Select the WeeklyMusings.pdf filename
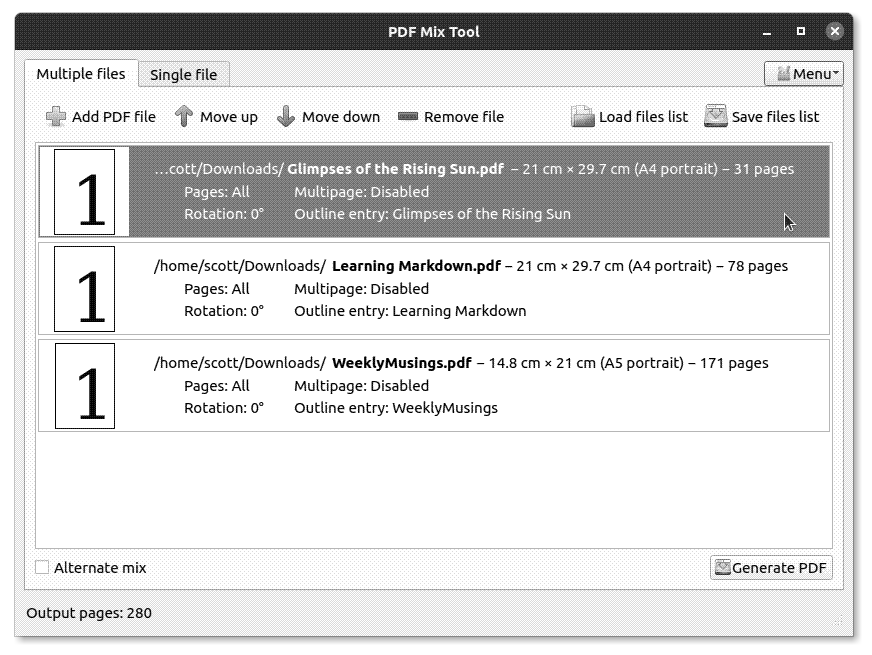This screenshot has height=655, width=872. [x=402, y=363]
